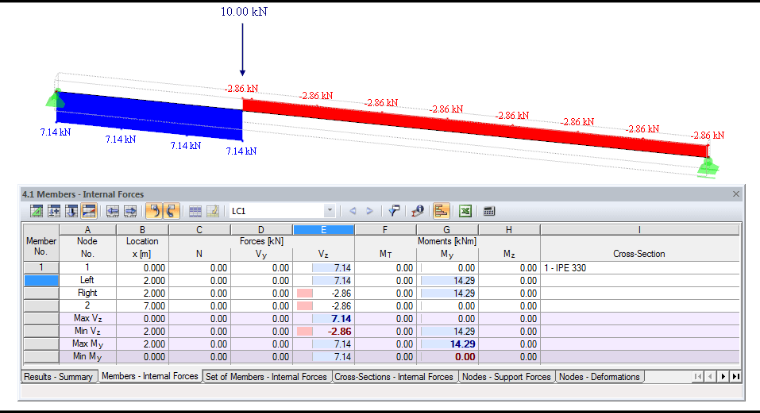Click the third toolbar icon with down arrow

[71, 211]
